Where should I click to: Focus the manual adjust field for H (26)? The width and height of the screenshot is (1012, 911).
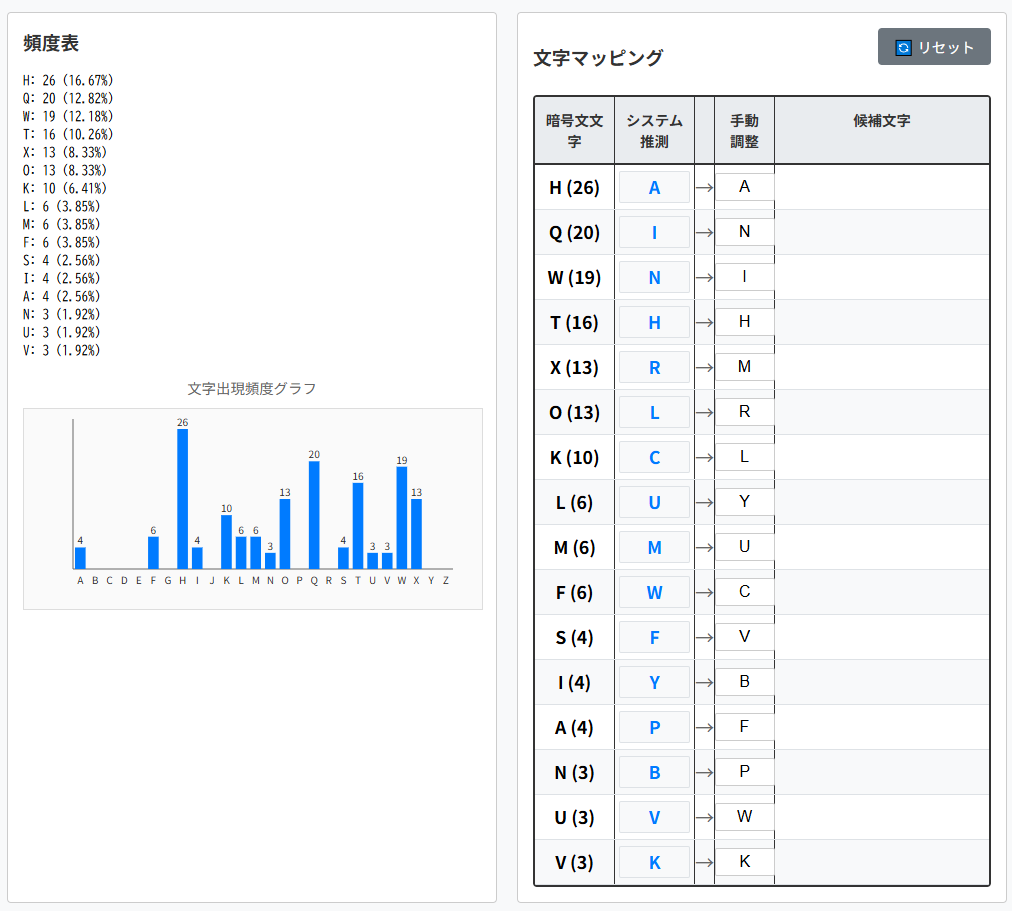(x=744, y=187)
